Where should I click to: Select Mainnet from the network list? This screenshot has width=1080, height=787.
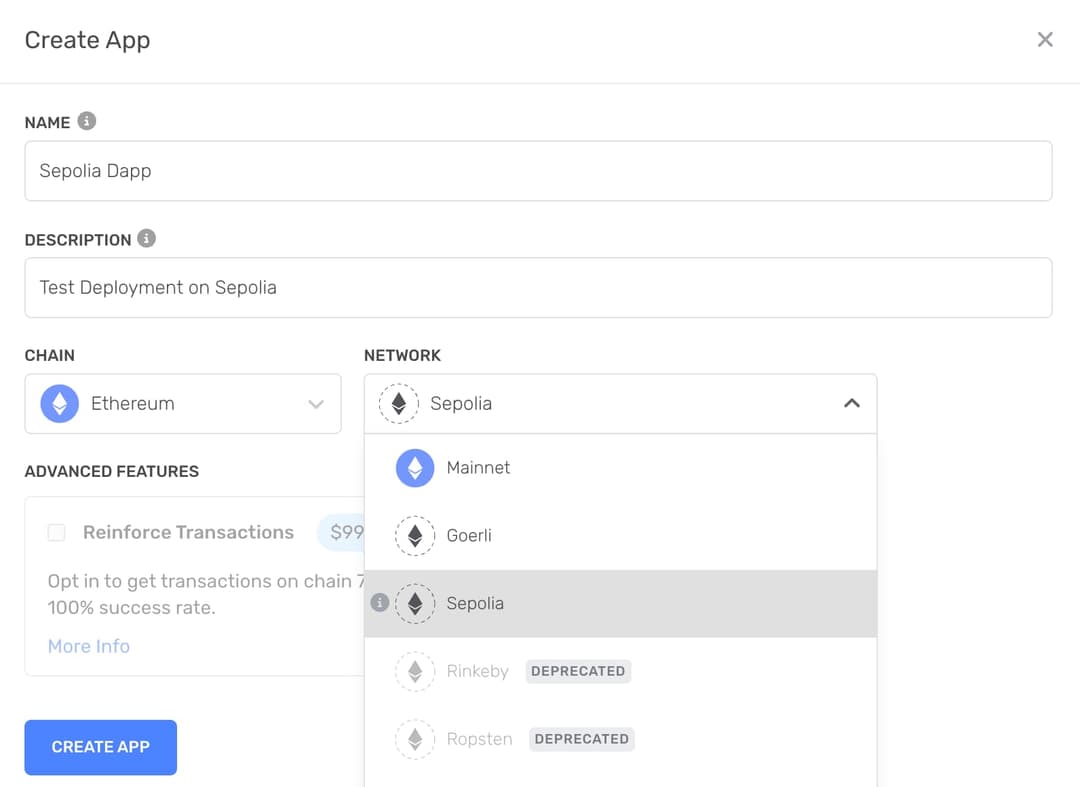479,468
